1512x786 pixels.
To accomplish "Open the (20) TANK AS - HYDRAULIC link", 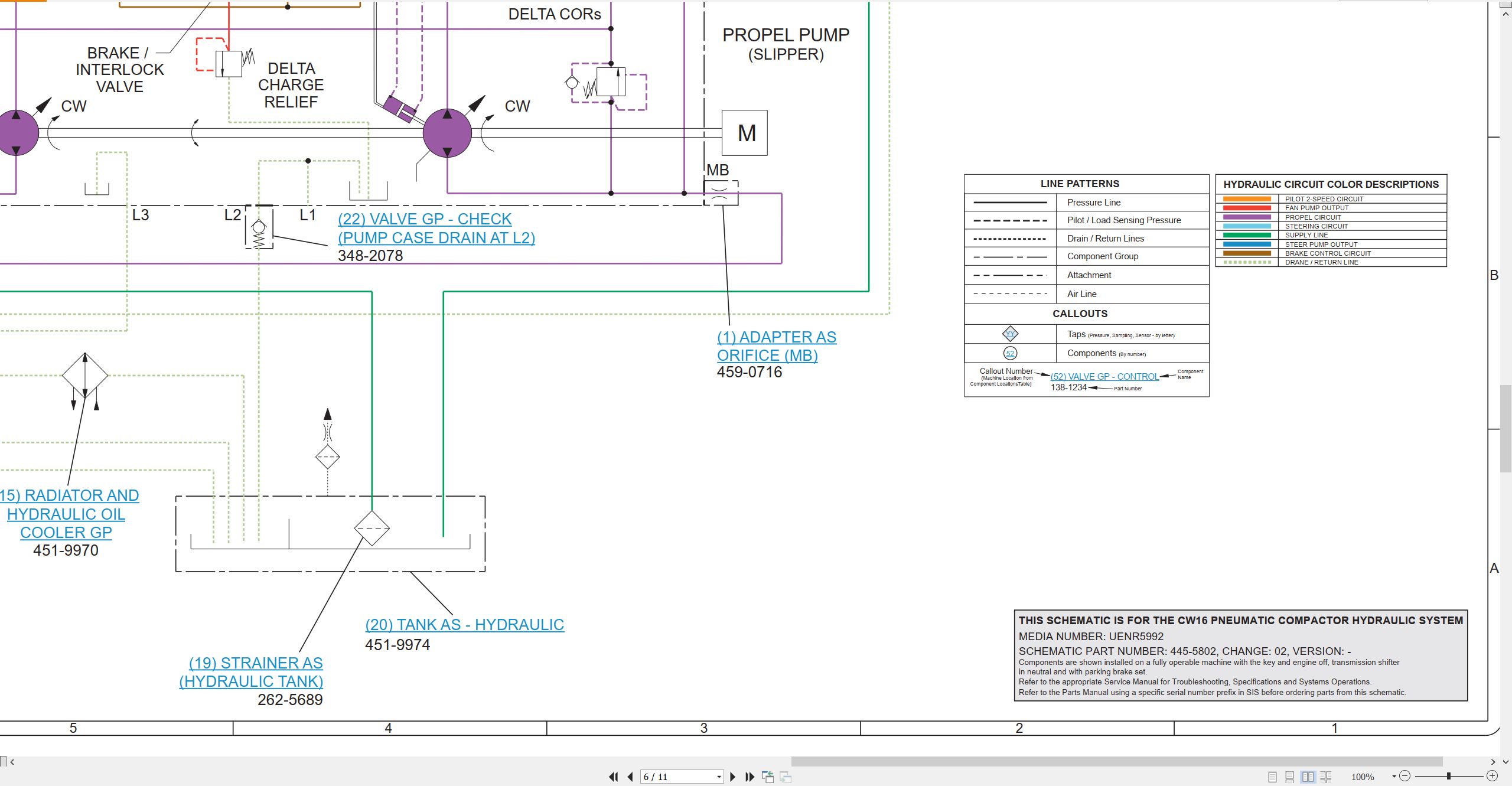I will (464, 625).
